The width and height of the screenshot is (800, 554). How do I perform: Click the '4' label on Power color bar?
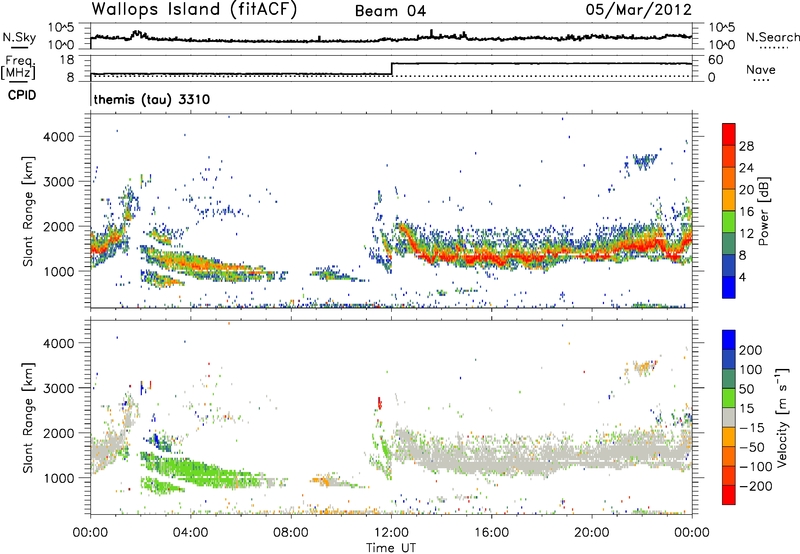[x=743, y=277]
